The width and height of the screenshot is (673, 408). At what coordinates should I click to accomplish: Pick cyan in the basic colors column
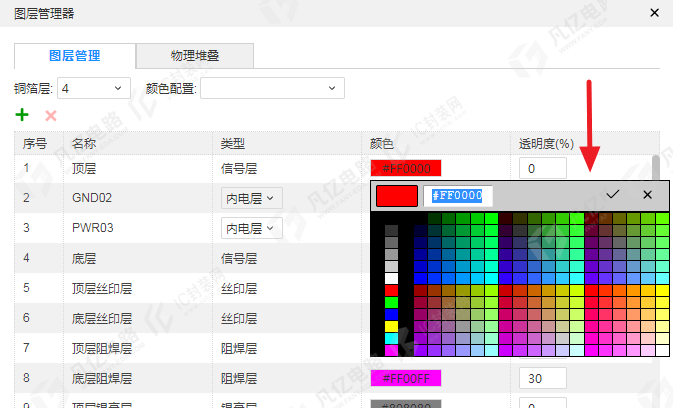(x=391, y=339)
